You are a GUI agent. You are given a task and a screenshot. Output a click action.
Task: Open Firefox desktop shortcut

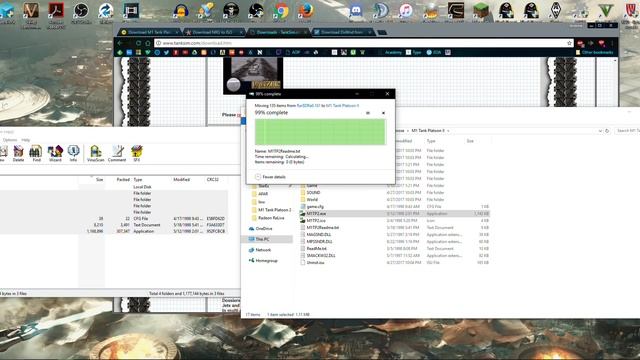306,11
